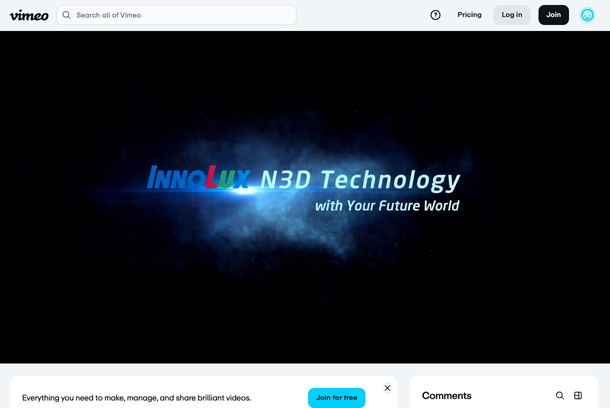Play the Innolux N3D Technology video
Screen dimensions: 610x408
(305, 197)
